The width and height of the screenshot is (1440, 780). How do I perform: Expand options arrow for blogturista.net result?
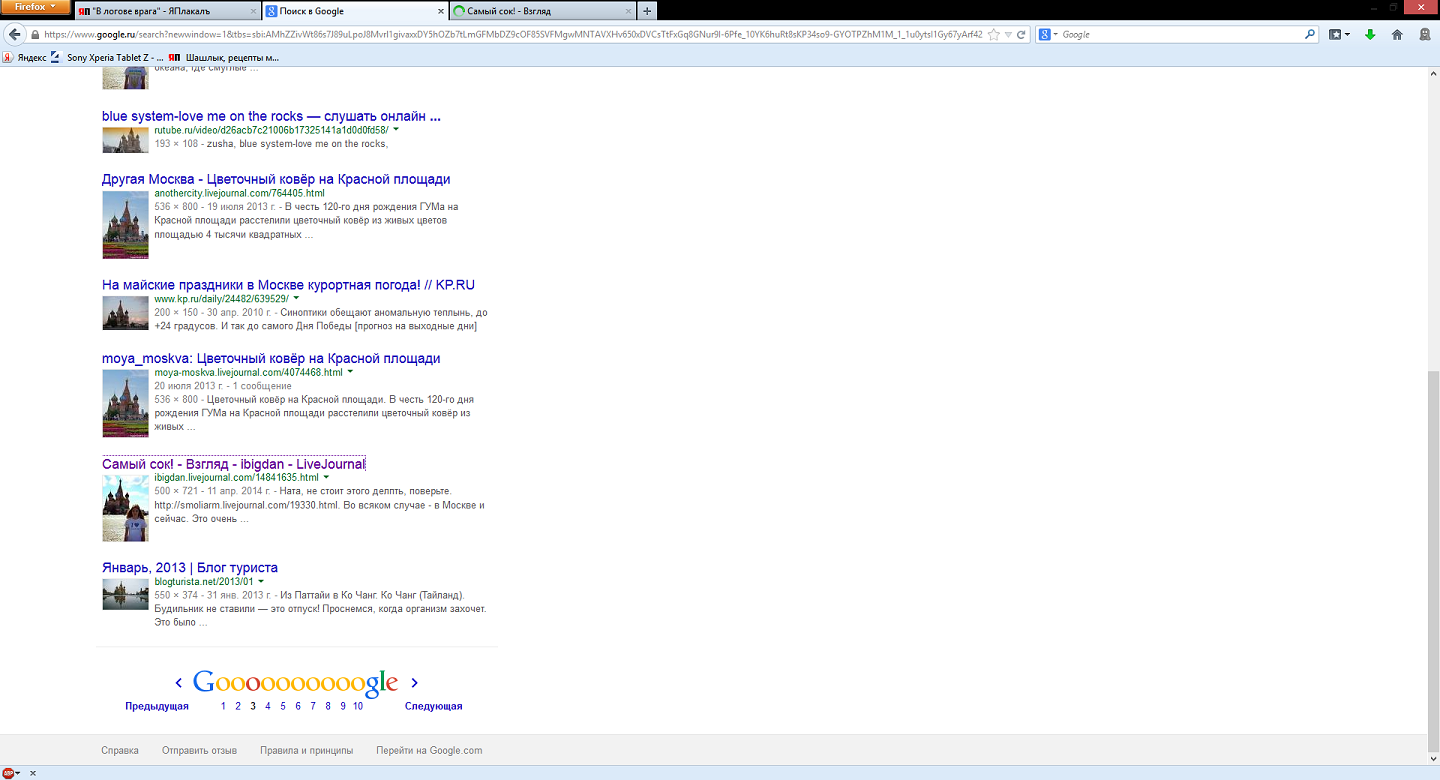tap(261, 581)
